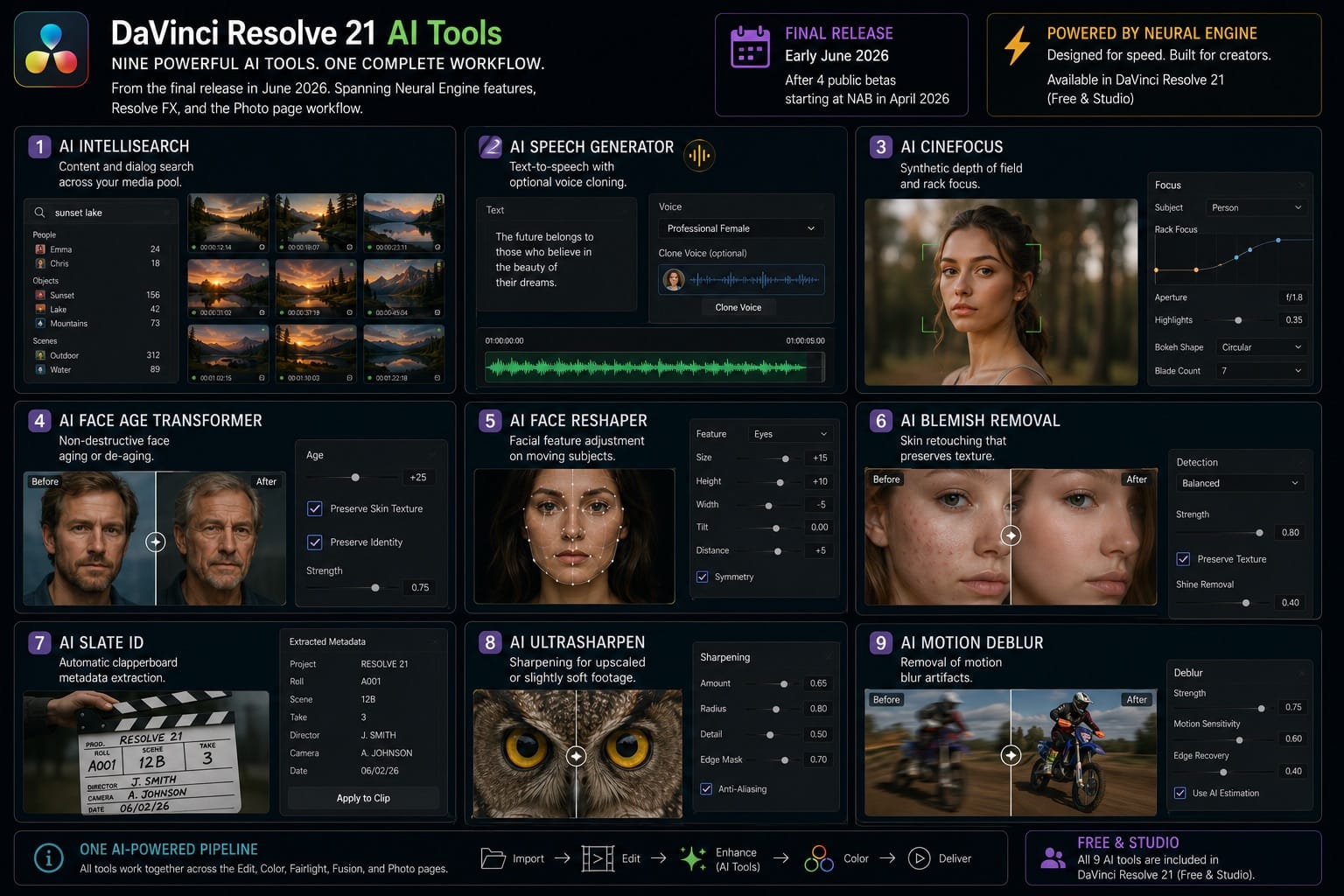Click the Neural Engine lightning bolt icon

pyautogui.click(x=1017, y=45)
